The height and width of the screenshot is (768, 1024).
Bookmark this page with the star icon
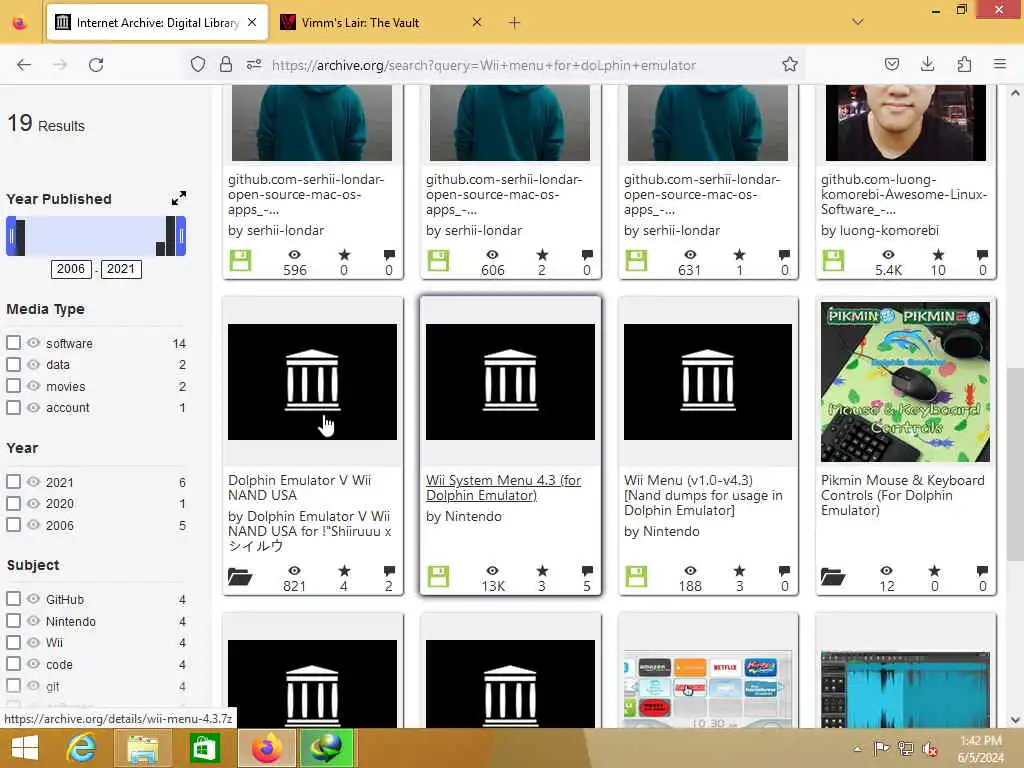790,64
